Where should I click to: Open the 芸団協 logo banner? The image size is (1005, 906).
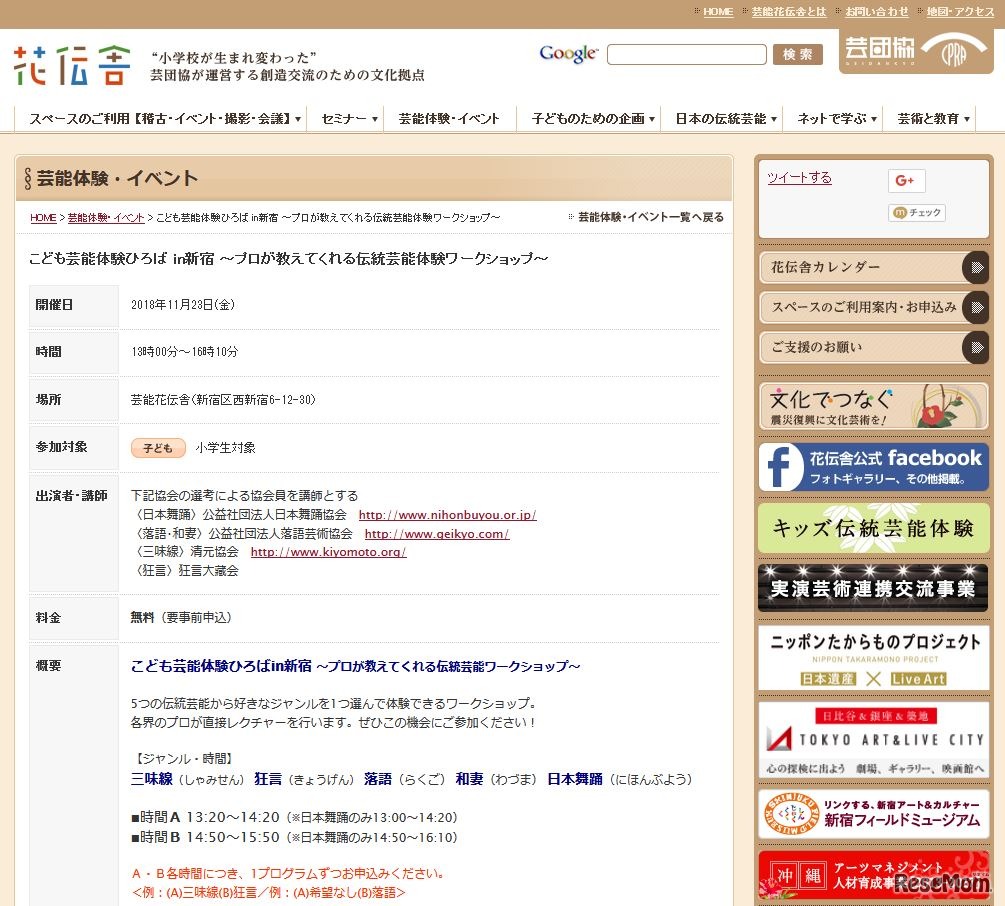(x=916, y=51)
